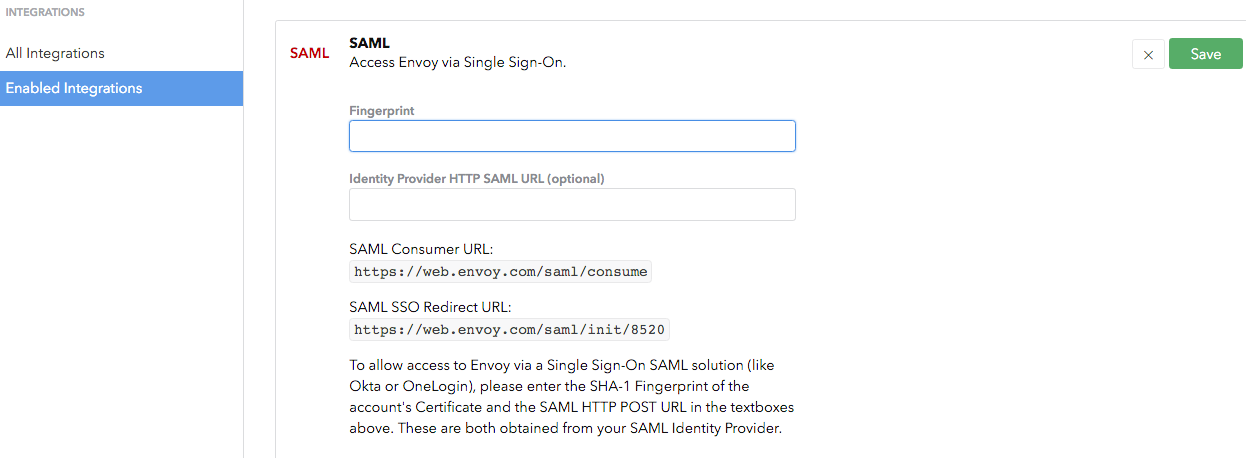Image resolution: width=1246 pixels, height=458 pixels.
Task: Click the red SAML logo icon
Action: 309,53
